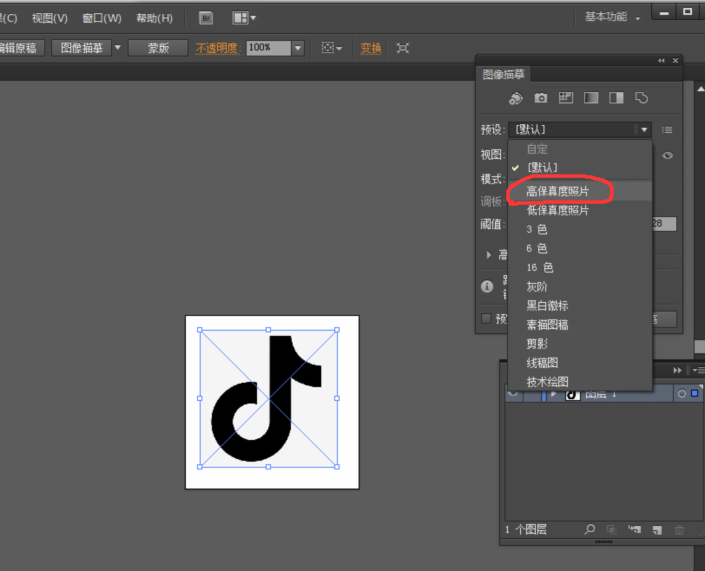
Task: Open Adobe Bridge from the Br icon
Action: coord(205,18)
